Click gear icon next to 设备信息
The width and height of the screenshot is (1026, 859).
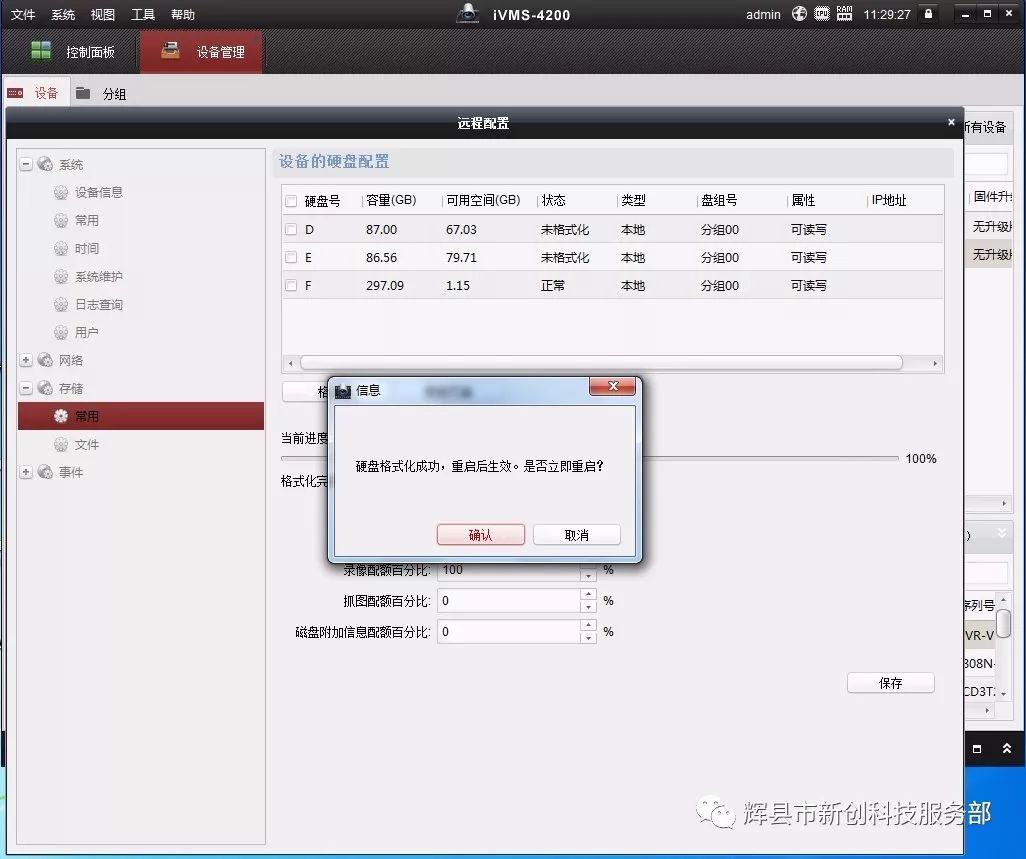[61, 192]
